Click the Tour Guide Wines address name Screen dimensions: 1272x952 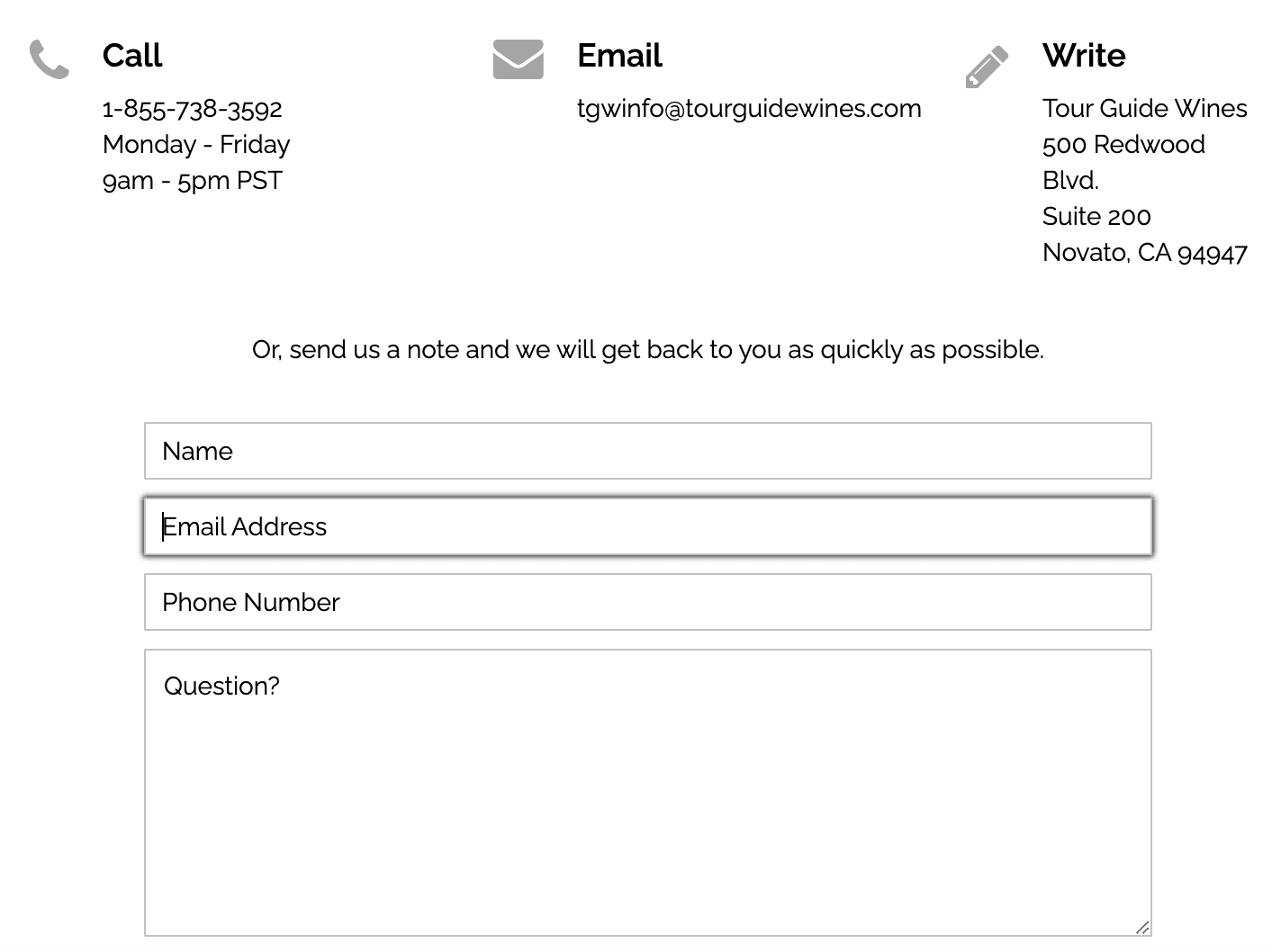(1145, 109)
